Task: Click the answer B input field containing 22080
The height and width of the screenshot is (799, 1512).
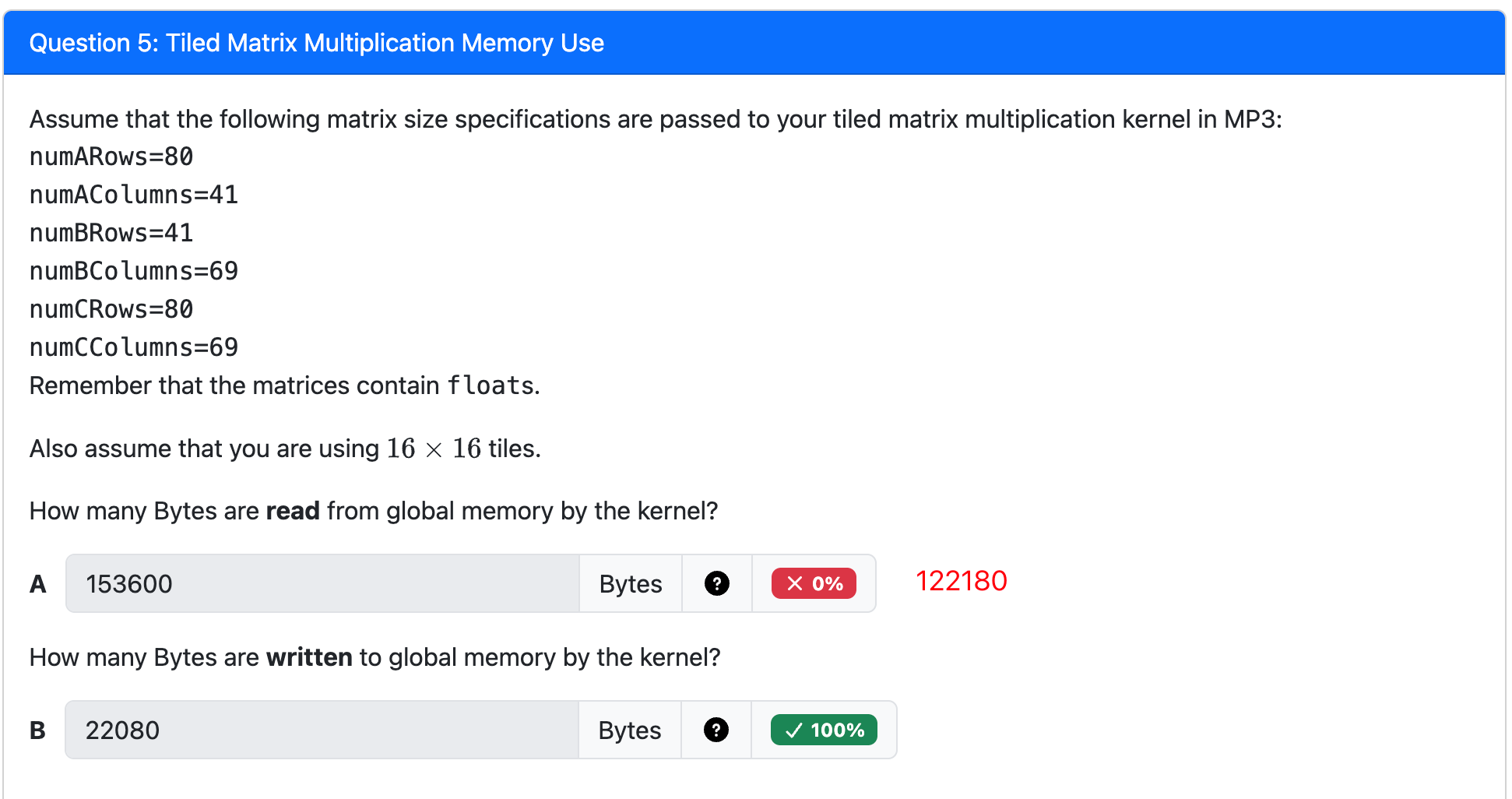Action: tap(322, 730)
